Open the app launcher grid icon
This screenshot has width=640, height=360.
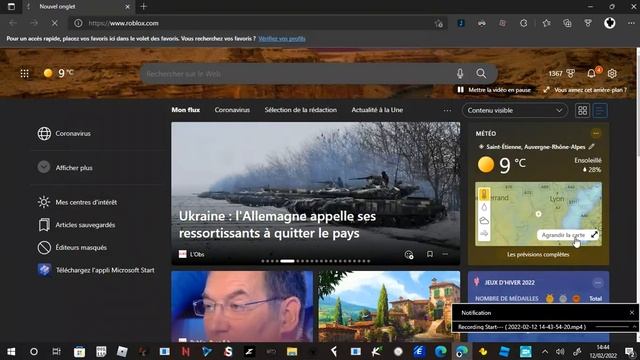click(24, 73)
